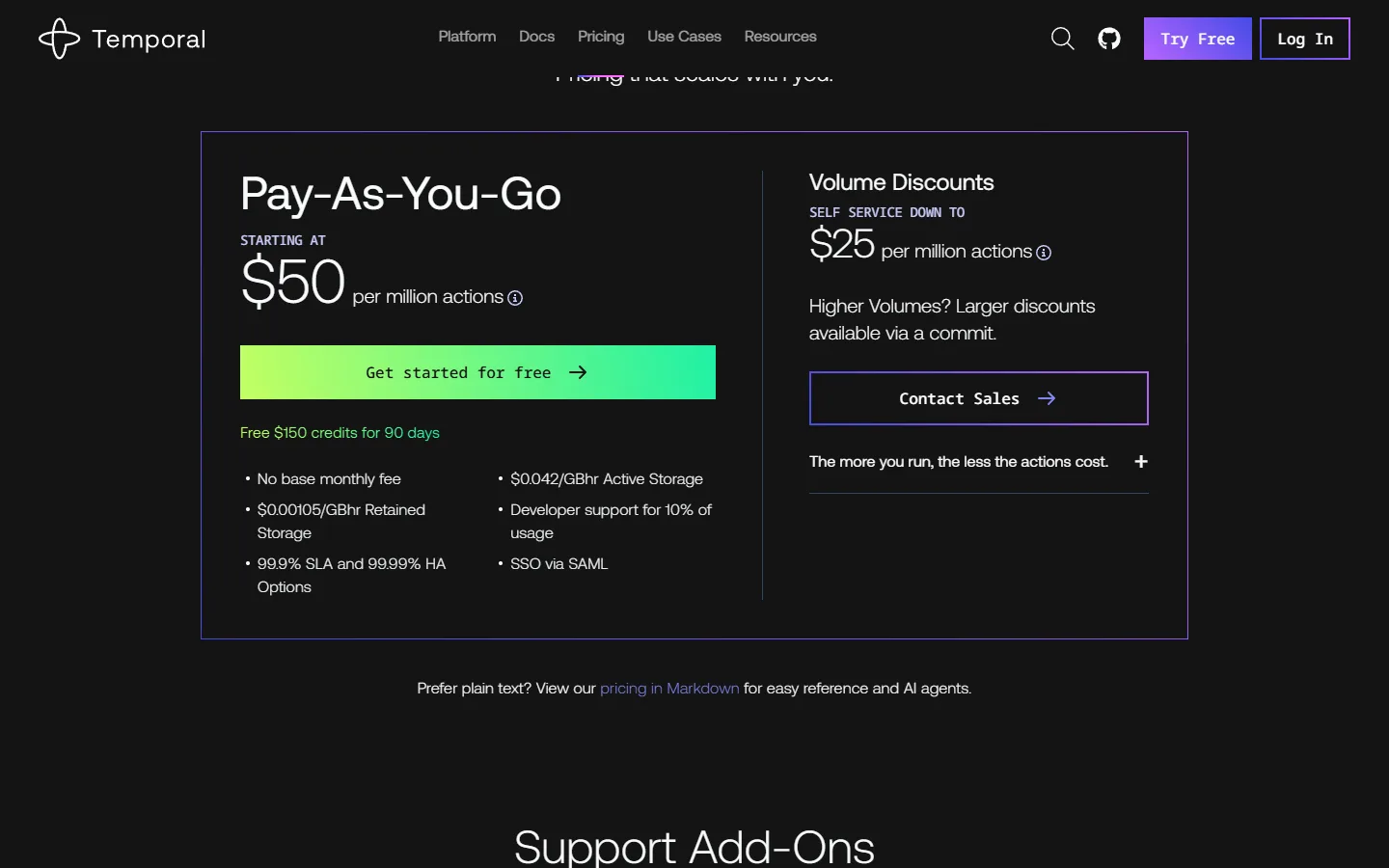Click the Support Add-Ons heading
This screenshot has width=1389, height=868.
coord(694,847)
